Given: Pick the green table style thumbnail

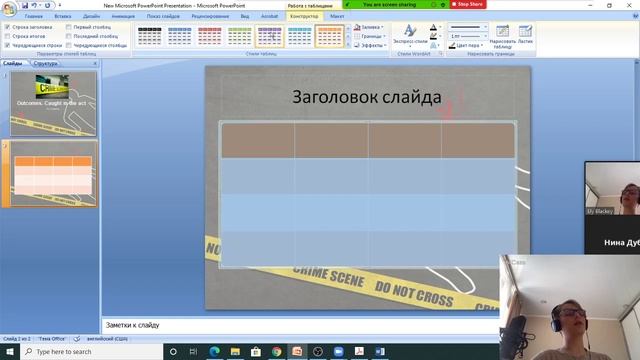Looking at the screenshot, I should tap(240, 36).
